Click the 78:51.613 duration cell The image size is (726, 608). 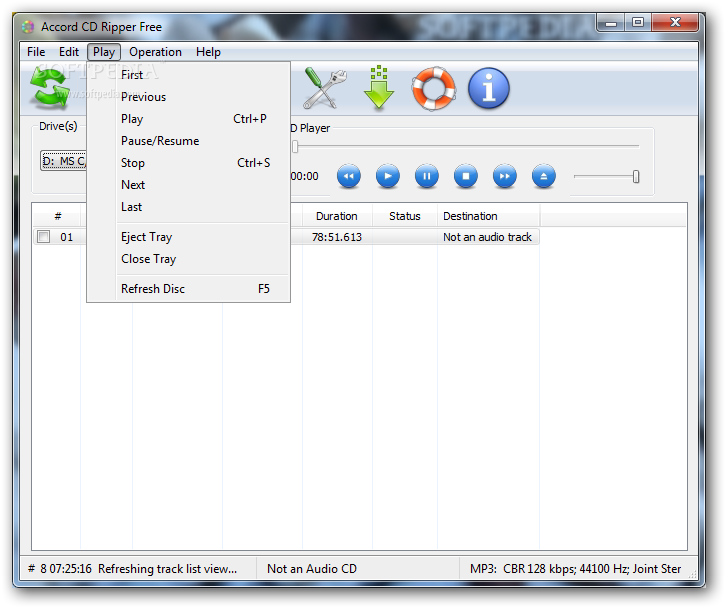pos(337,237)
